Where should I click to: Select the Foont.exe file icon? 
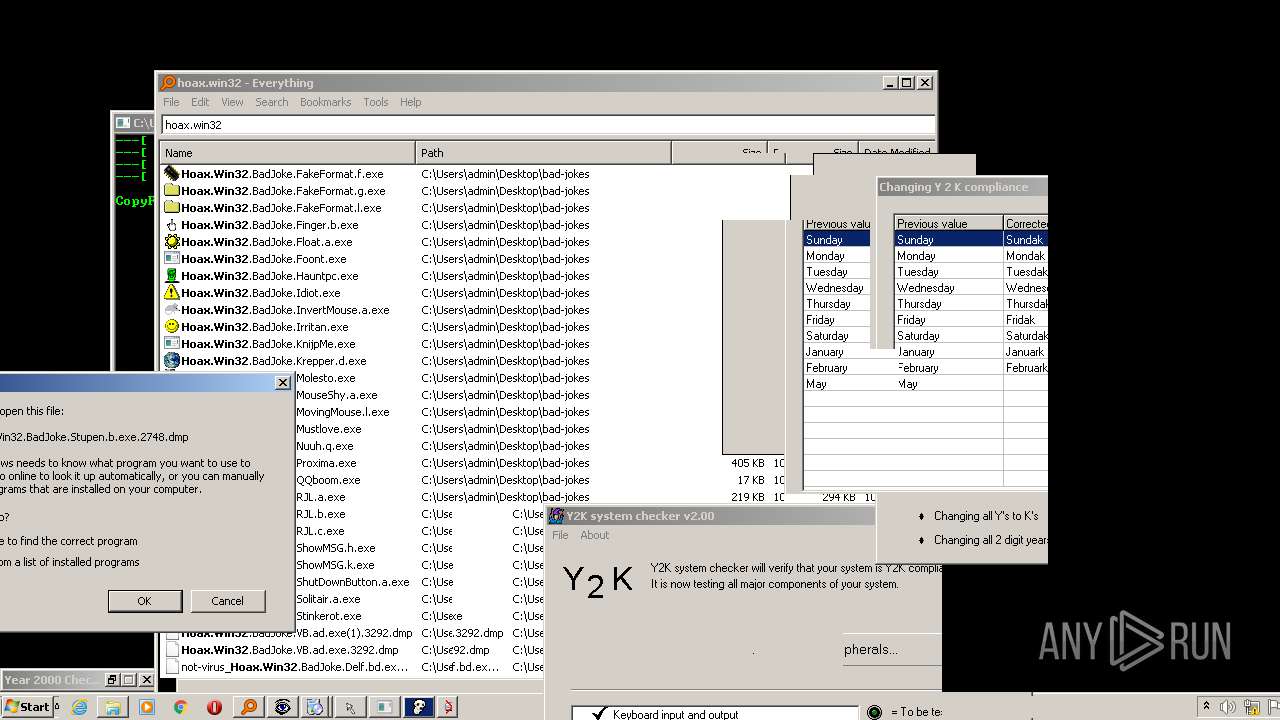pyautogui.click(x=172, y=259)
